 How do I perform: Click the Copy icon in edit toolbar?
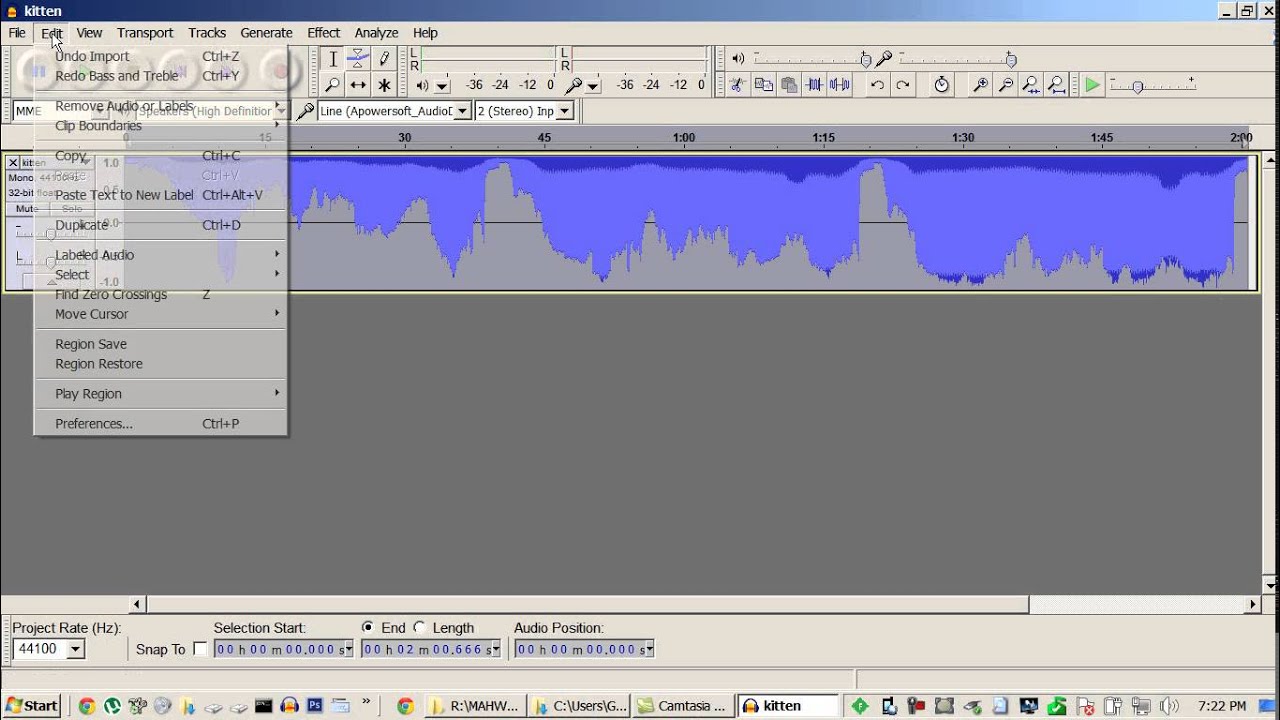[763, 85]
